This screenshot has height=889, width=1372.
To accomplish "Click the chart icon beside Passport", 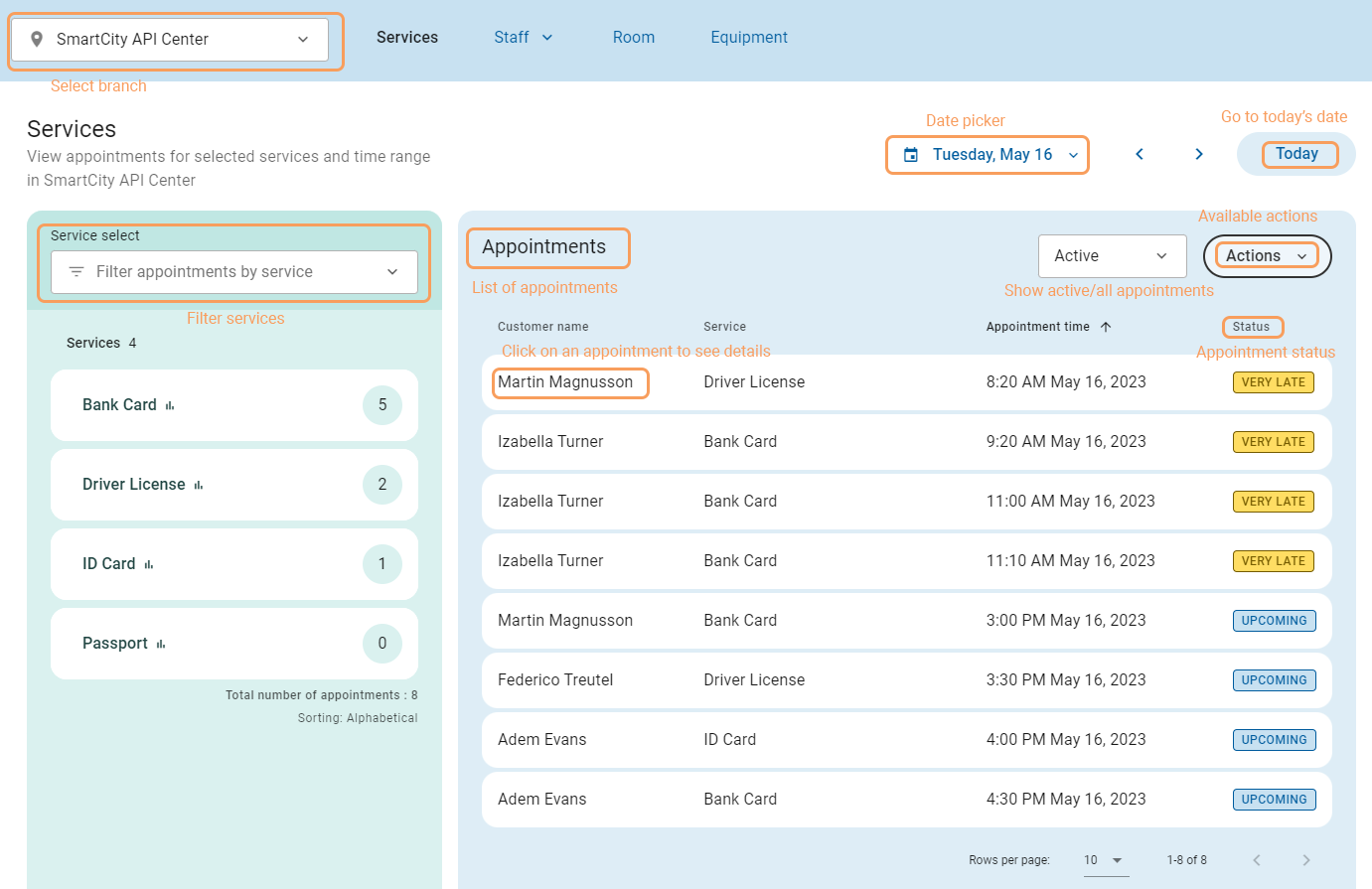I will point(161,644).
